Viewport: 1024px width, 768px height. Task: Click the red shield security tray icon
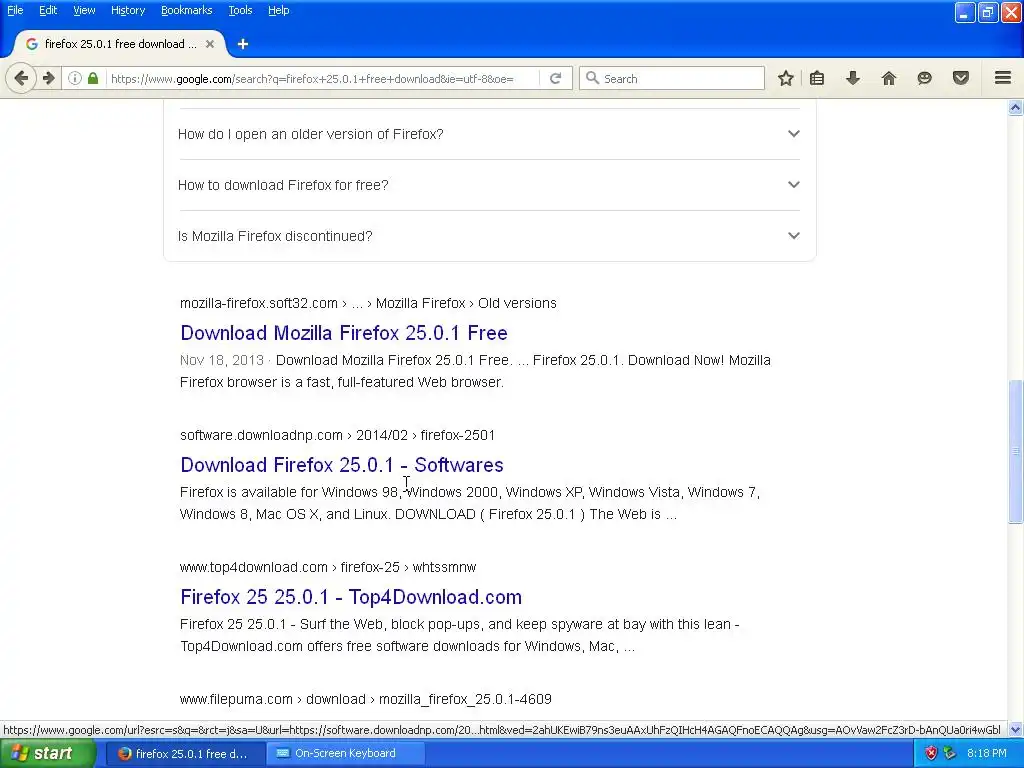(x=931, y=753)
